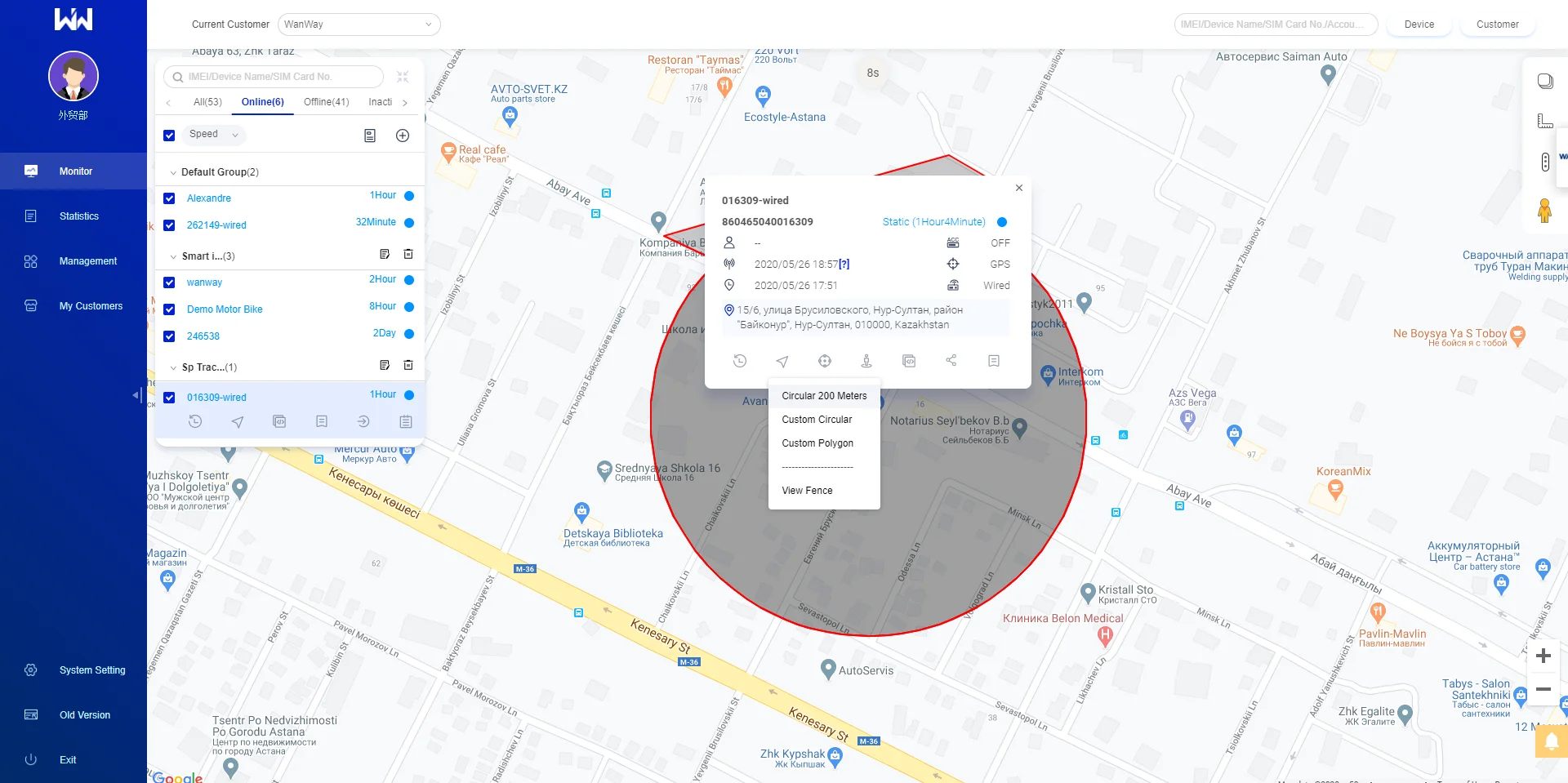This screenshot has width=1568, height=783.
Task: Open the Speed sort dropdown
Action: coord(213,135)
